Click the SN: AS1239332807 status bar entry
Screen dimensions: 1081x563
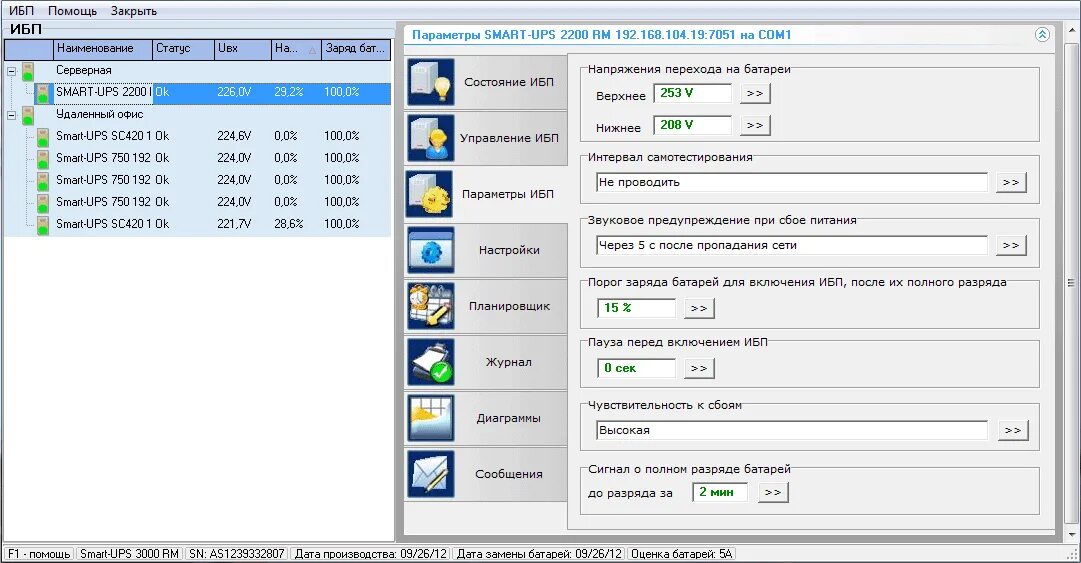(x=236, y=554)
